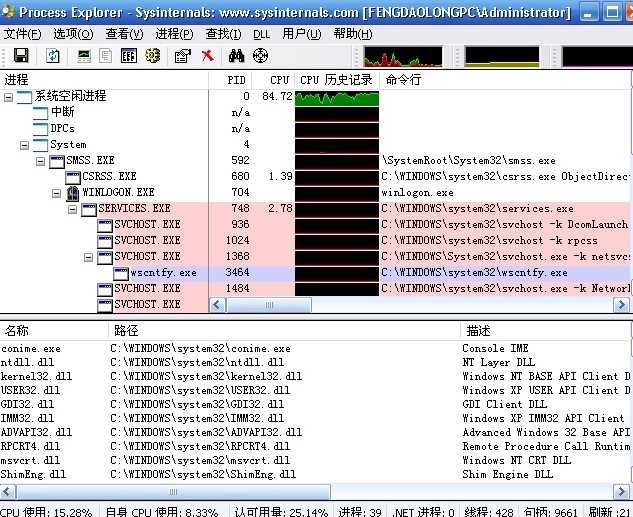Click the Refresh Now toolbar icon
The image size is (633, 517).
click(x=52, y=55)
